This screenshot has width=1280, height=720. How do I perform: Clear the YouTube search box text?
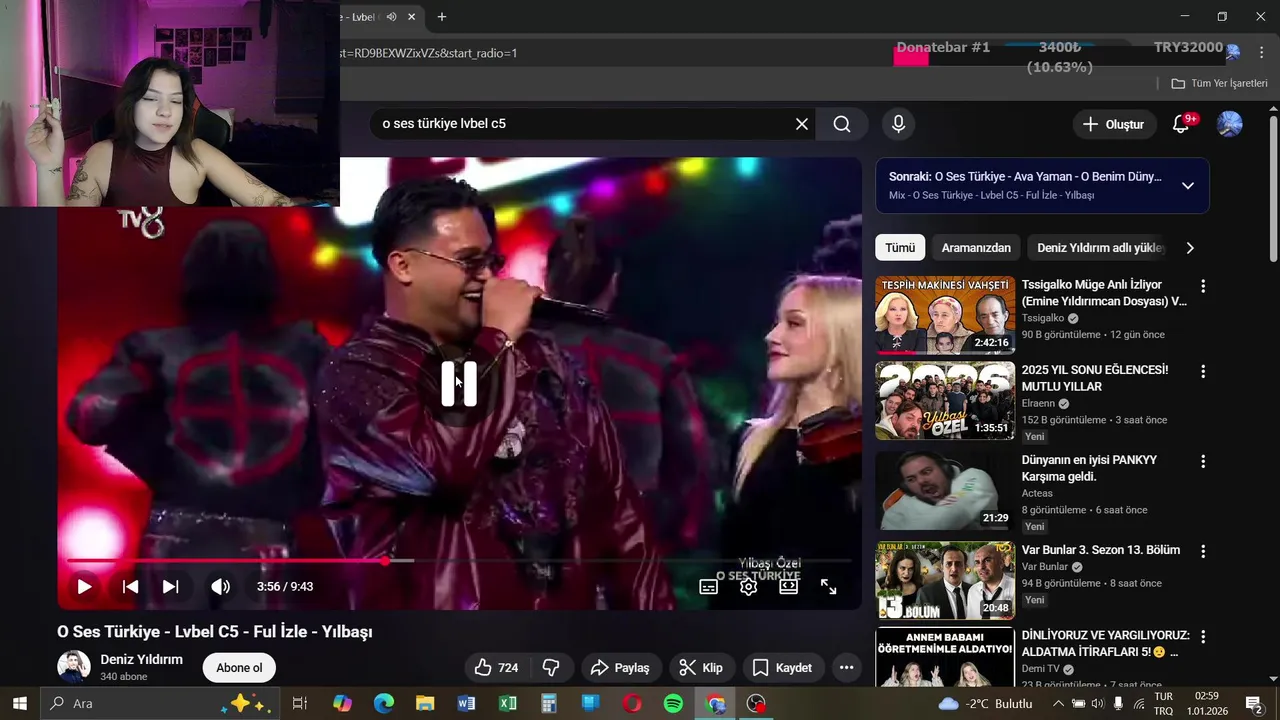tap(801, 124)
